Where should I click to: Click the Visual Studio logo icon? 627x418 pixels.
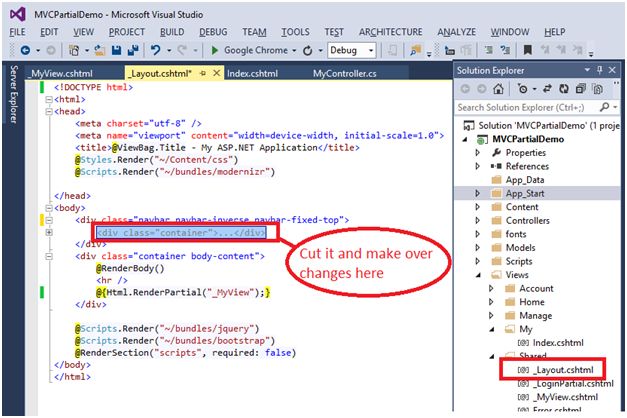(18, 14)
